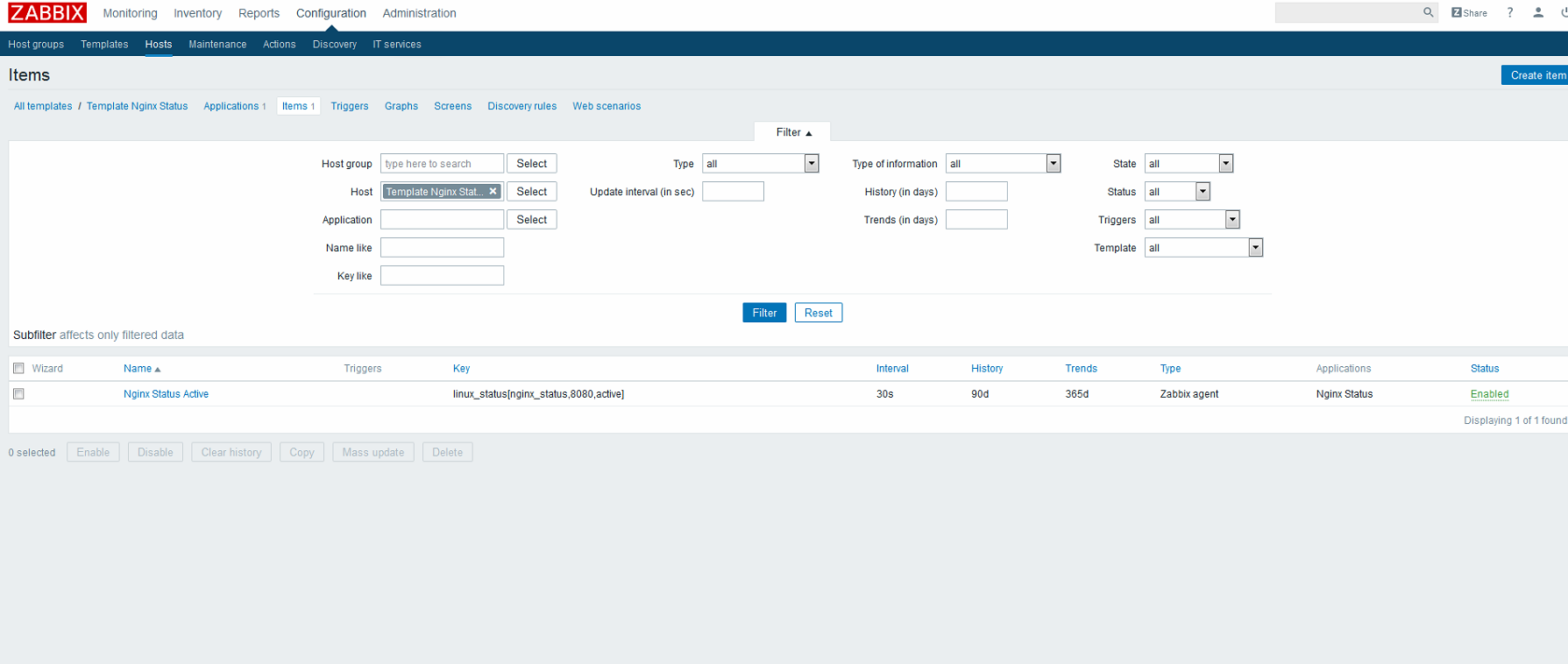Open help via question mark icon

pyautogui.click(x=1509, y=13)
